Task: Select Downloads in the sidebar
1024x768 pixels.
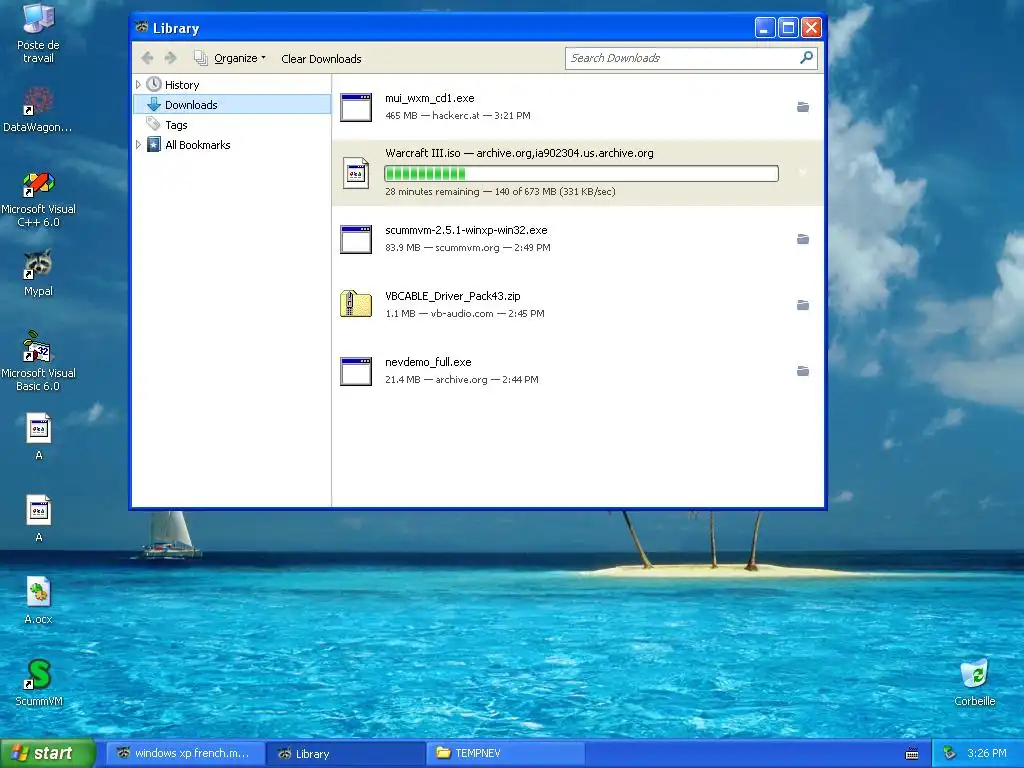Action: 232,104
